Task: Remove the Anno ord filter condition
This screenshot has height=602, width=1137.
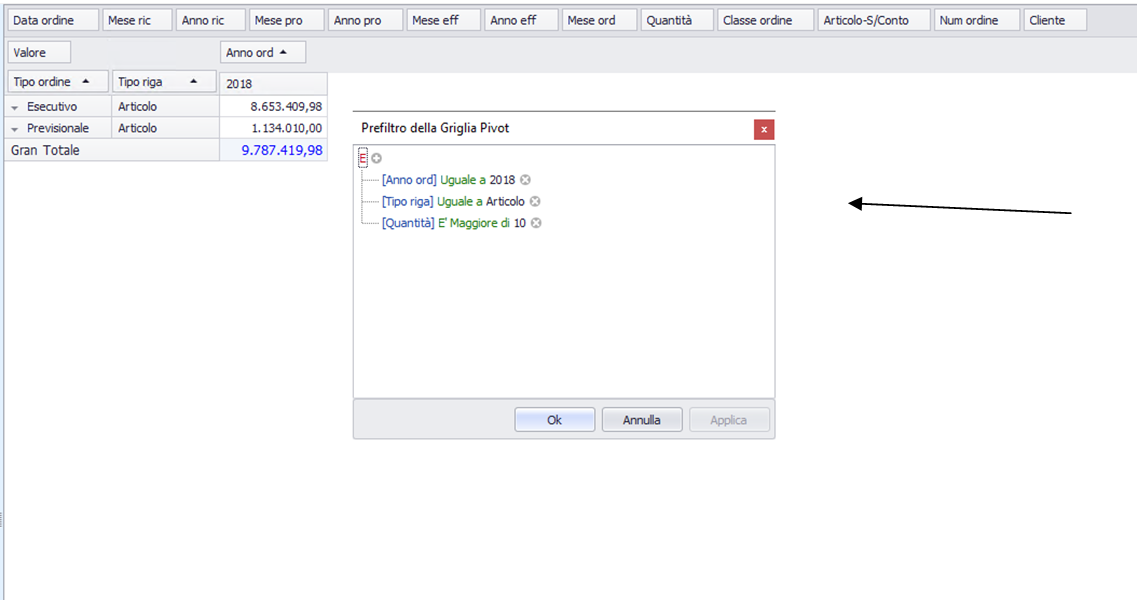Action: click(526, 180)
